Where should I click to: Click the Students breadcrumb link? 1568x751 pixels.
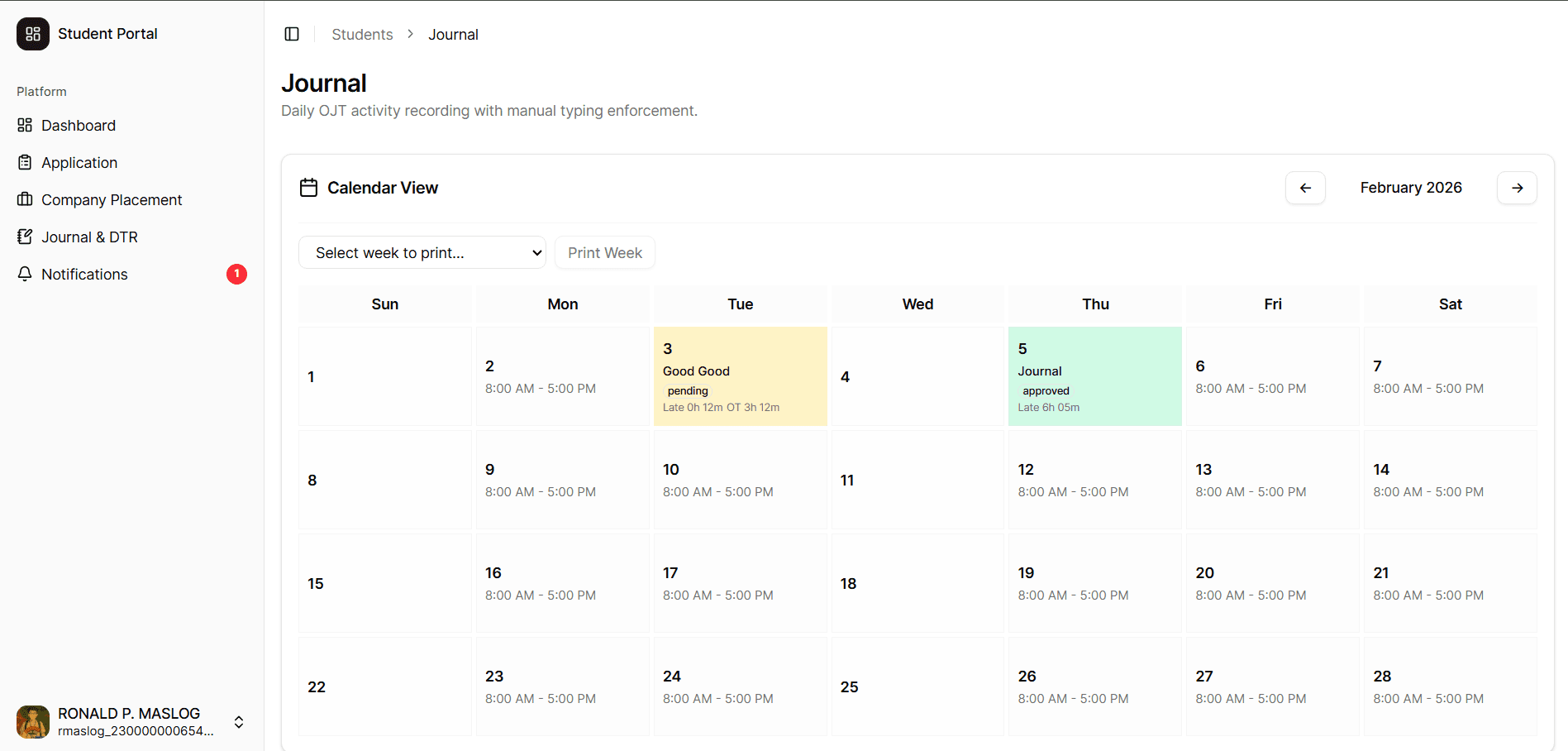[362, 35]
